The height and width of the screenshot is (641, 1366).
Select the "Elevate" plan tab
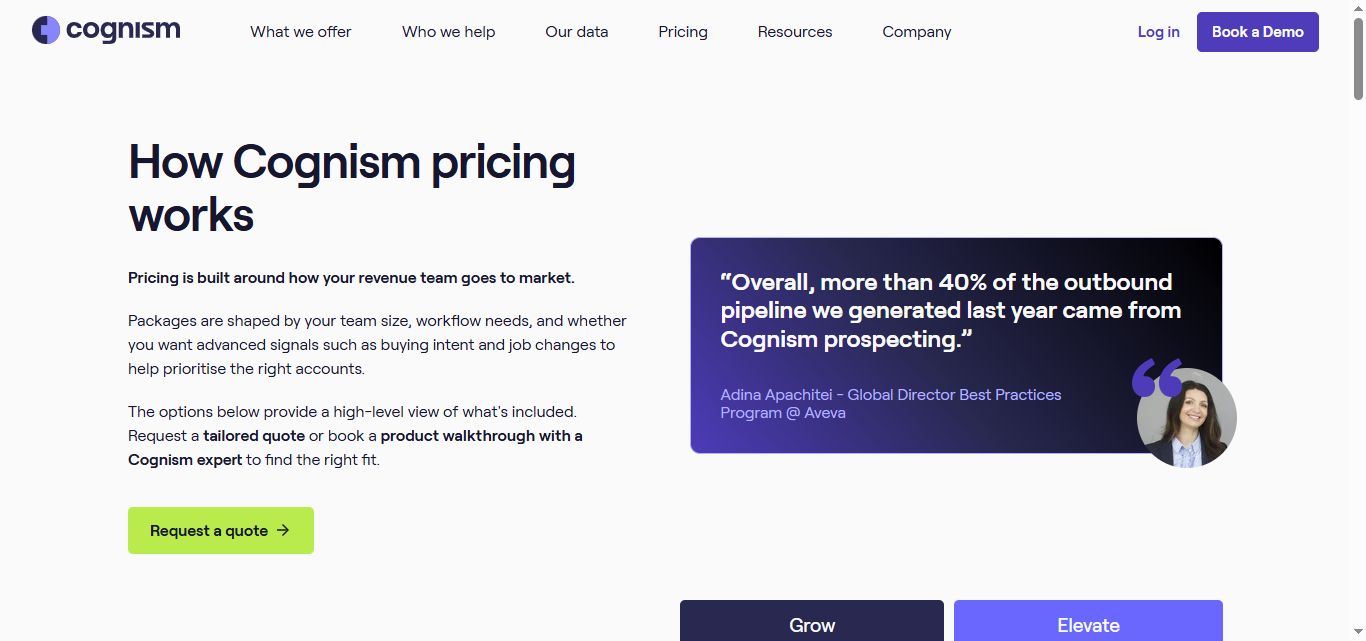click(1088, 623)
